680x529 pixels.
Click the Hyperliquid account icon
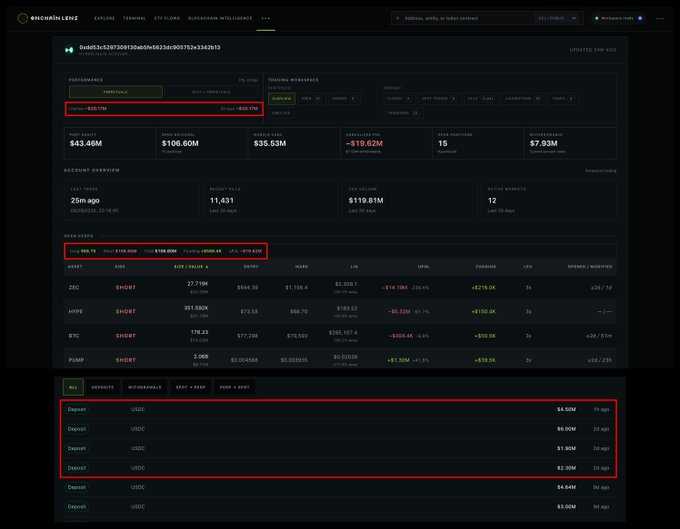[x=69, y=50]
